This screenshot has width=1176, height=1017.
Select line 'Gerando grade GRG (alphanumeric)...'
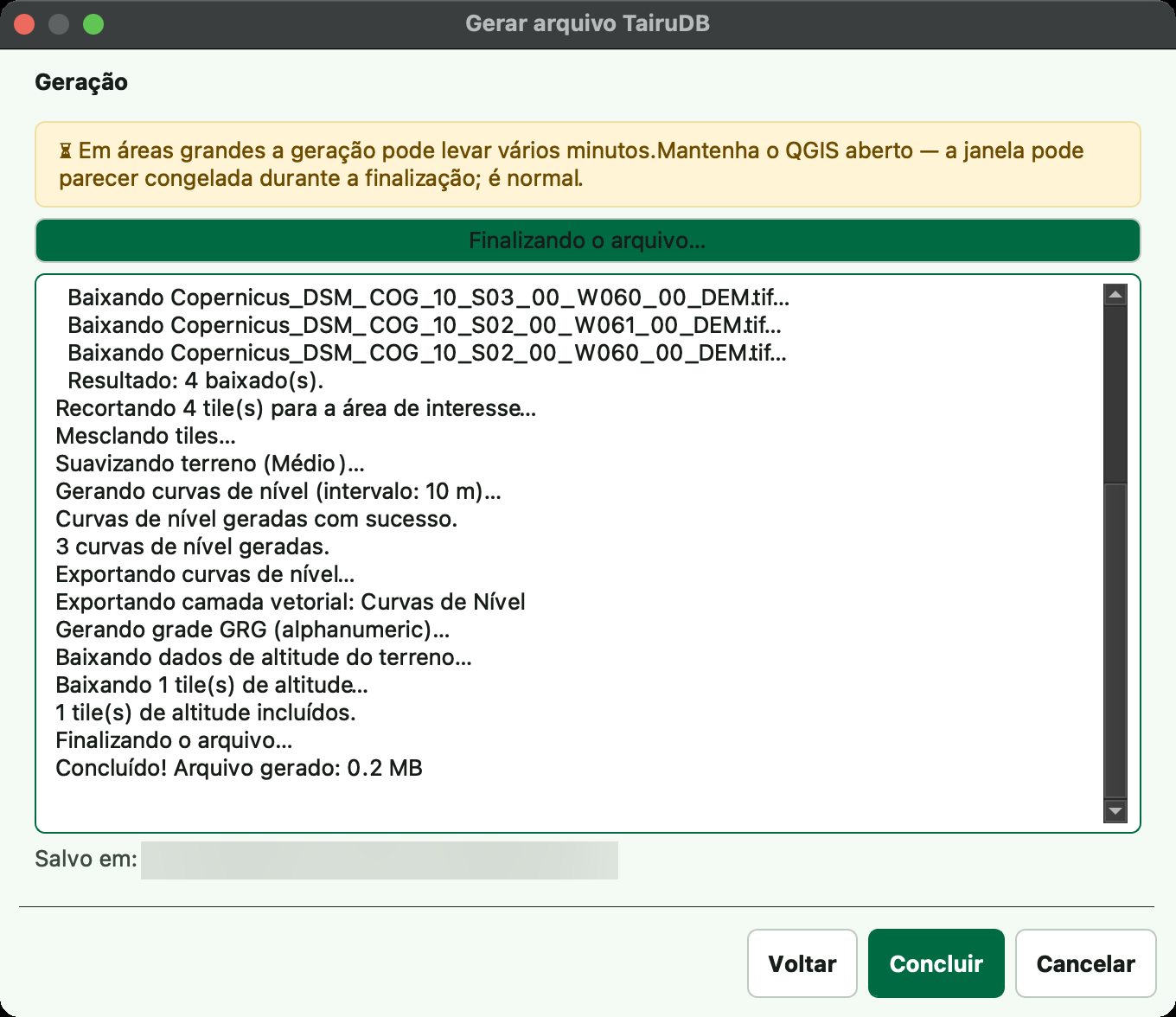(252, 630)
